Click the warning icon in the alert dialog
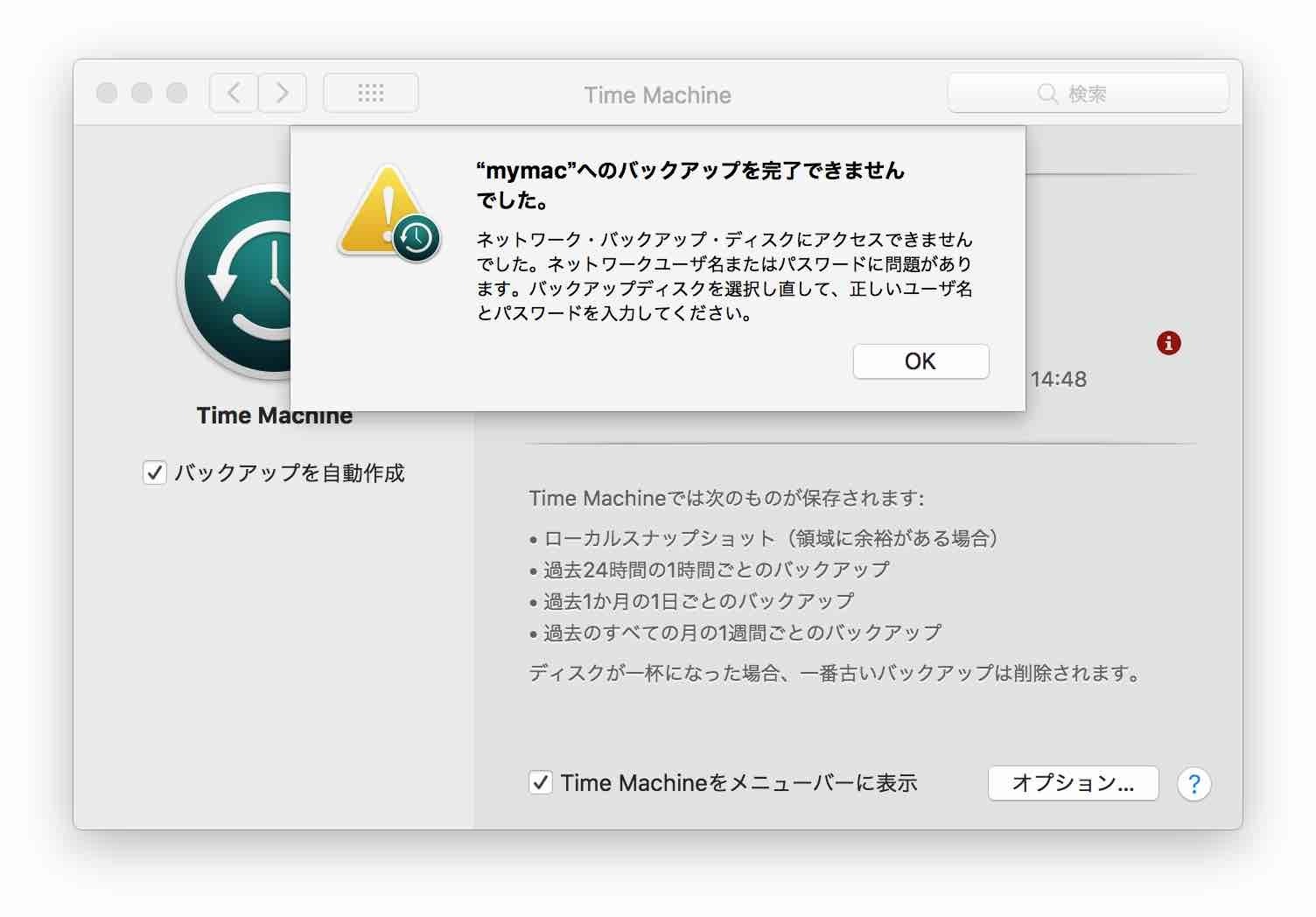The image size is (1316, 917). coord(388,213)
